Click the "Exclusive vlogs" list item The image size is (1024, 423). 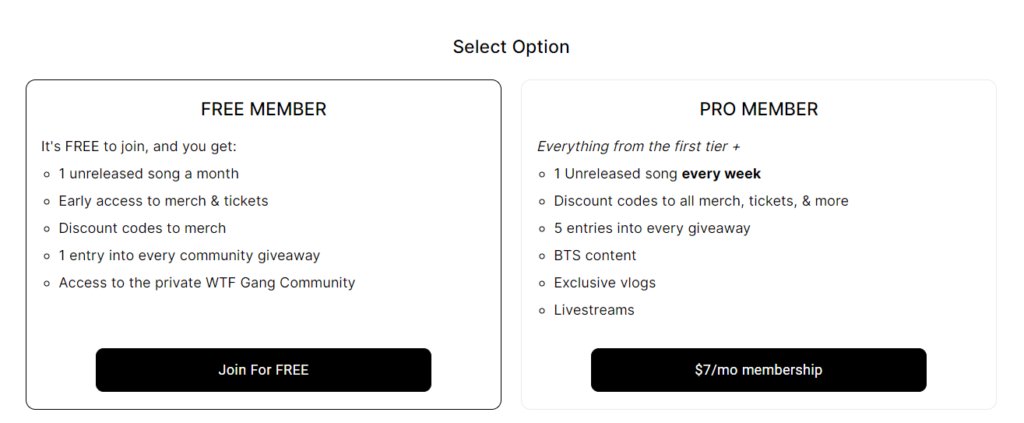(x=604, y=283)
